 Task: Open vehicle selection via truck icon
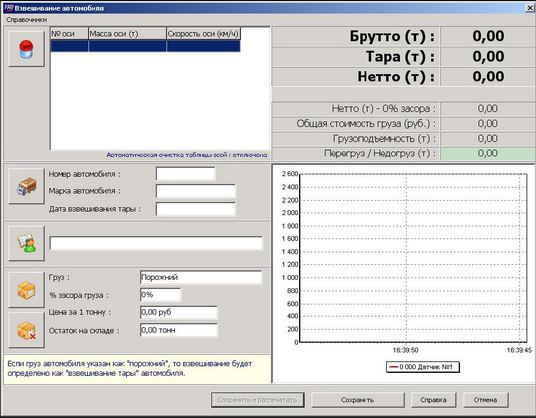[26, 186]
